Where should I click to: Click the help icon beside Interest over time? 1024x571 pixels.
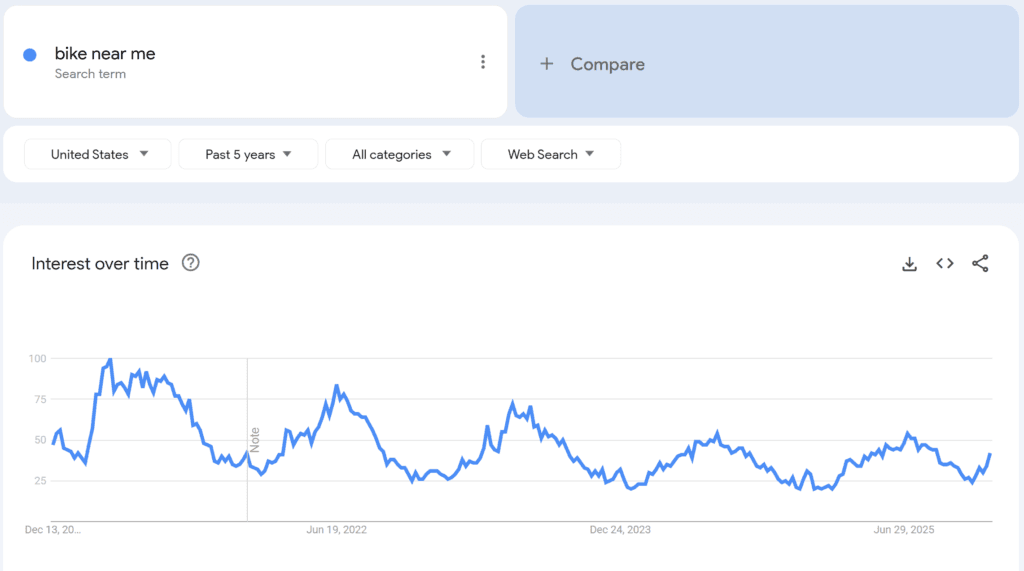(x=191, y=263)
